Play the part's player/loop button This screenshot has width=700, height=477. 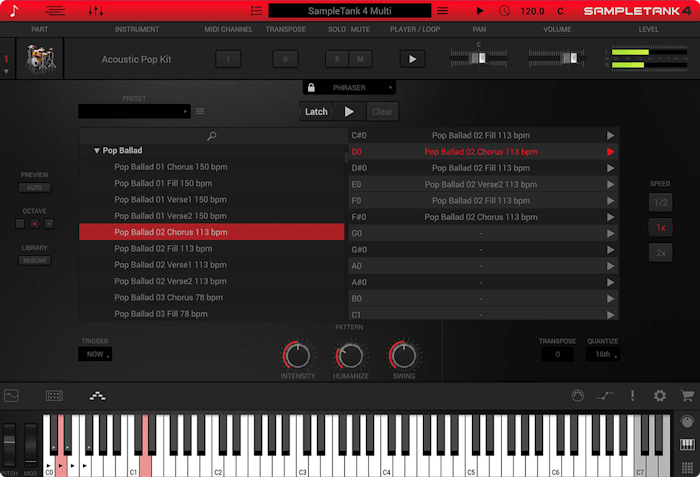coord(412,59)
